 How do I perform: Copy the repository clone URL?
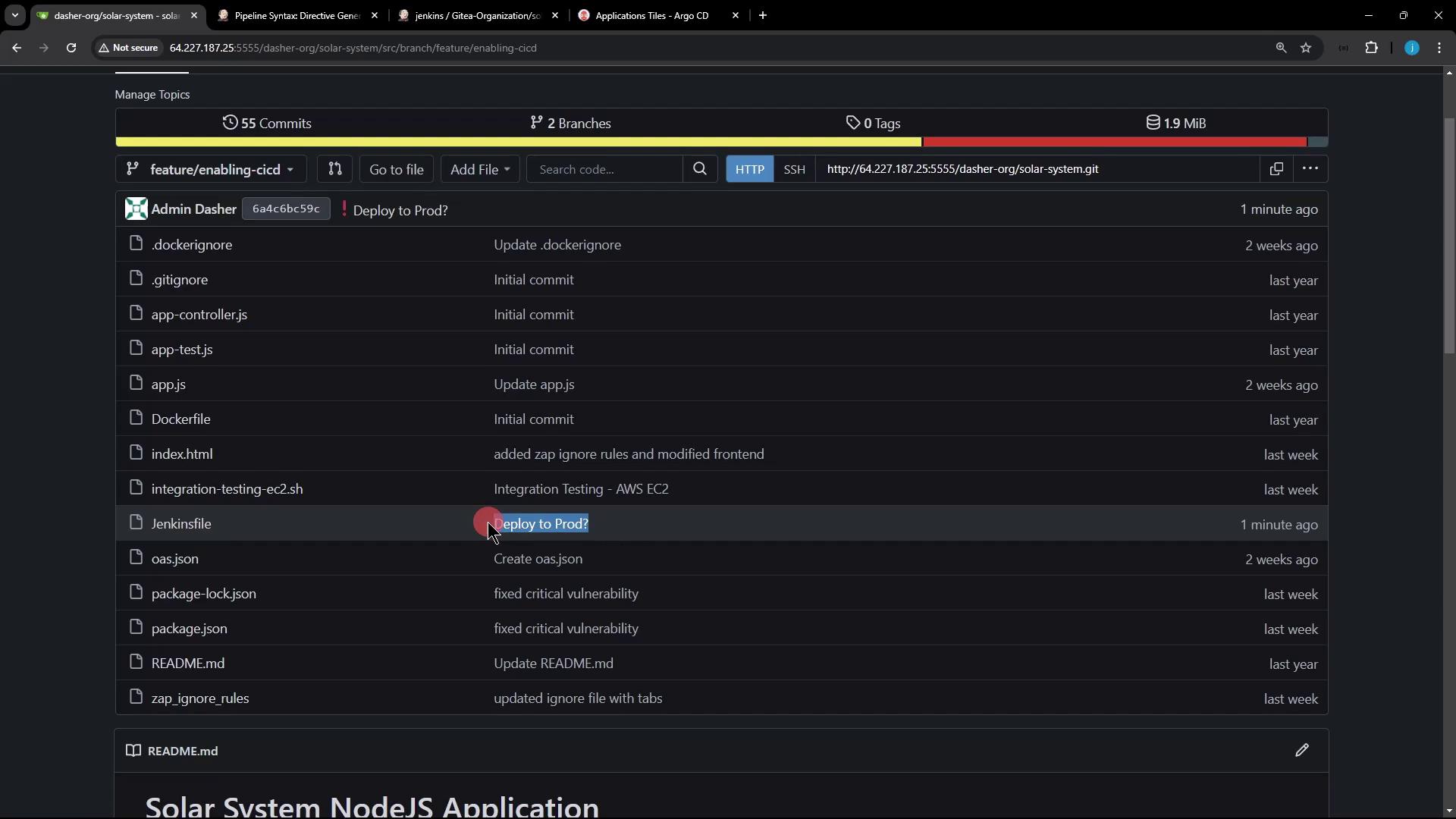pos(1276,169)
